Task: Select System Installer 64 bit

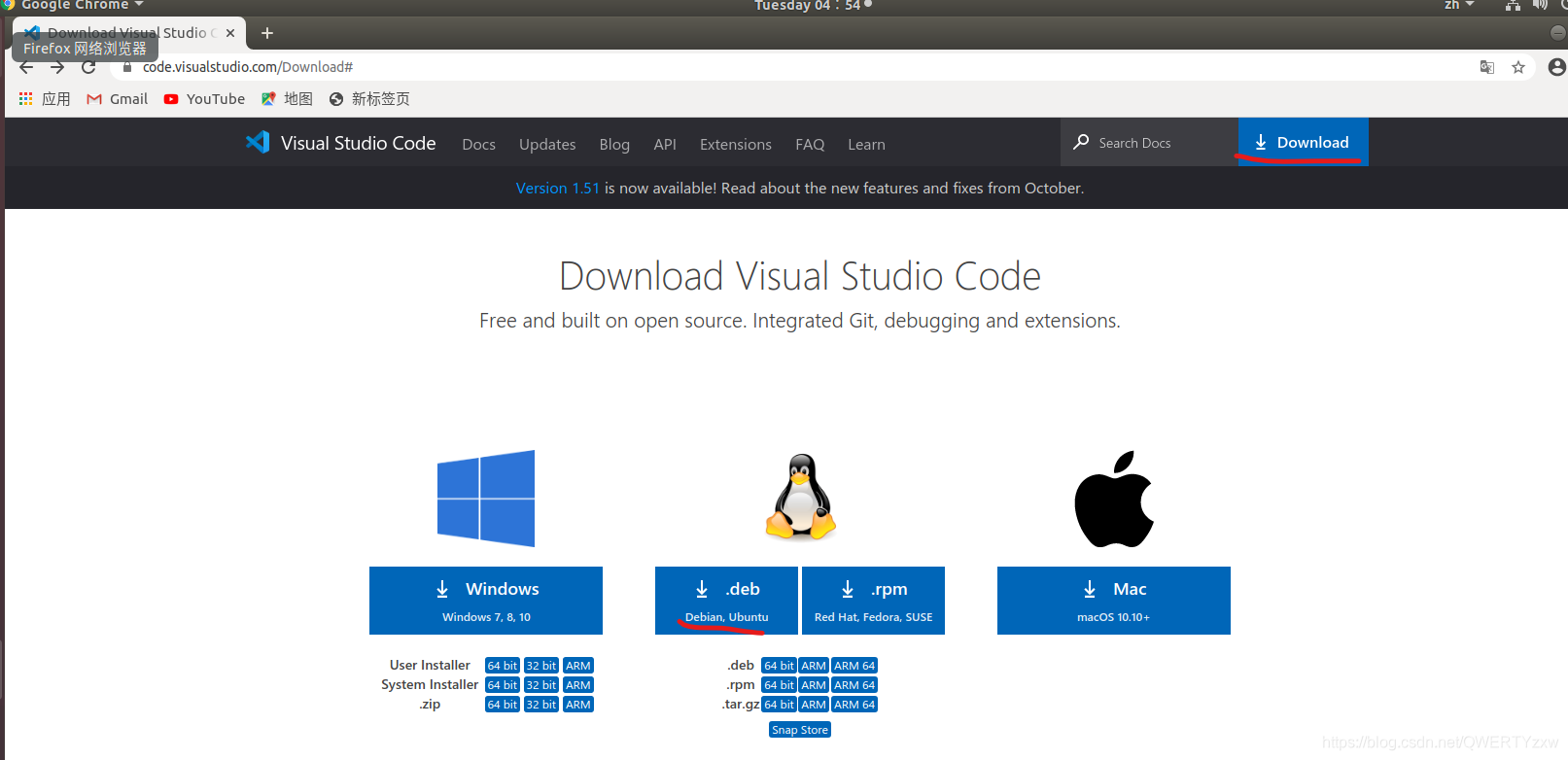Action: click(x=503, y=685)
